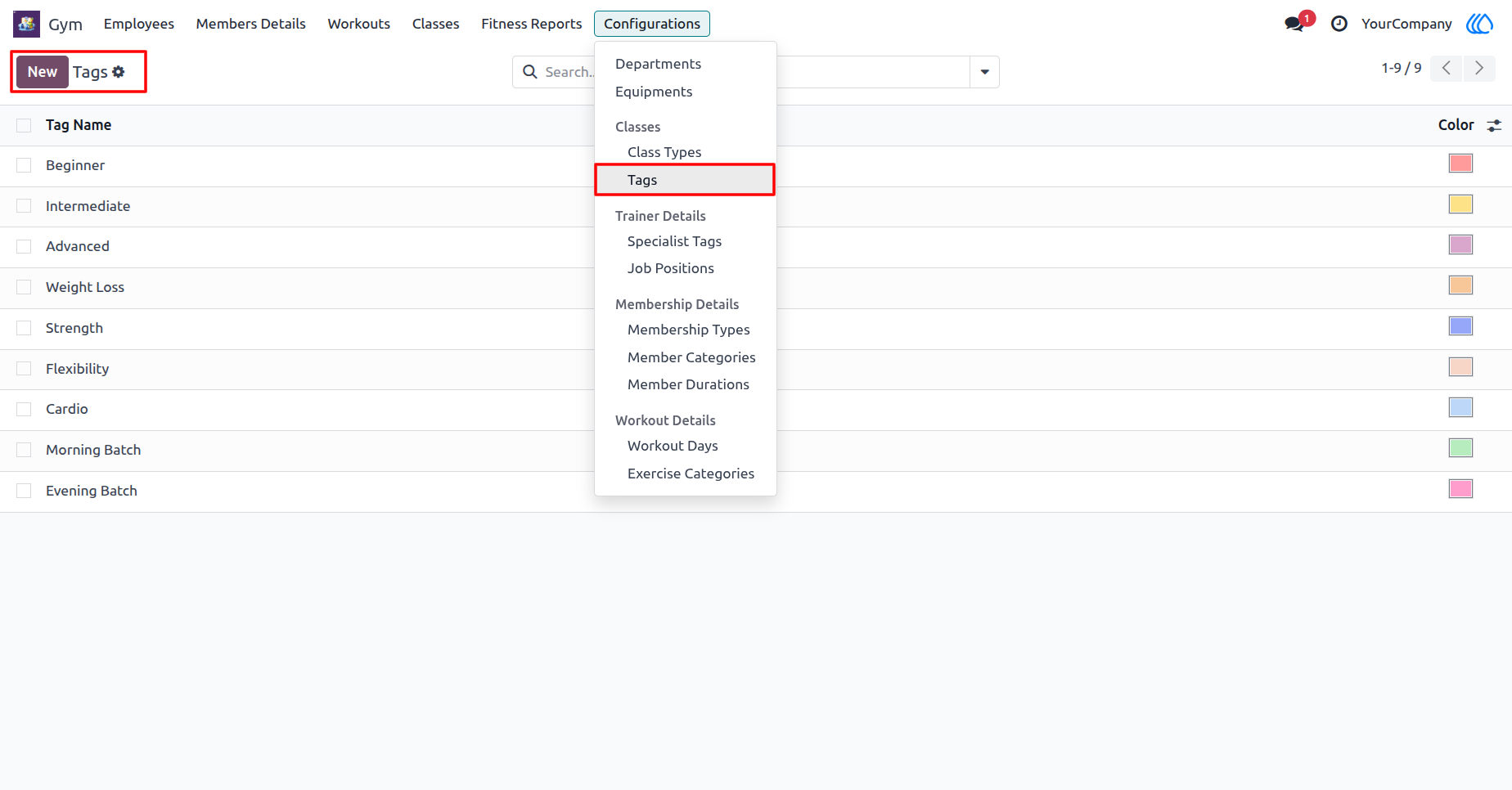Screen dimensions: 1512x790
Task: Click the Beginner red color swatch
Action: pyautogui.click(x=1460, y=164)
